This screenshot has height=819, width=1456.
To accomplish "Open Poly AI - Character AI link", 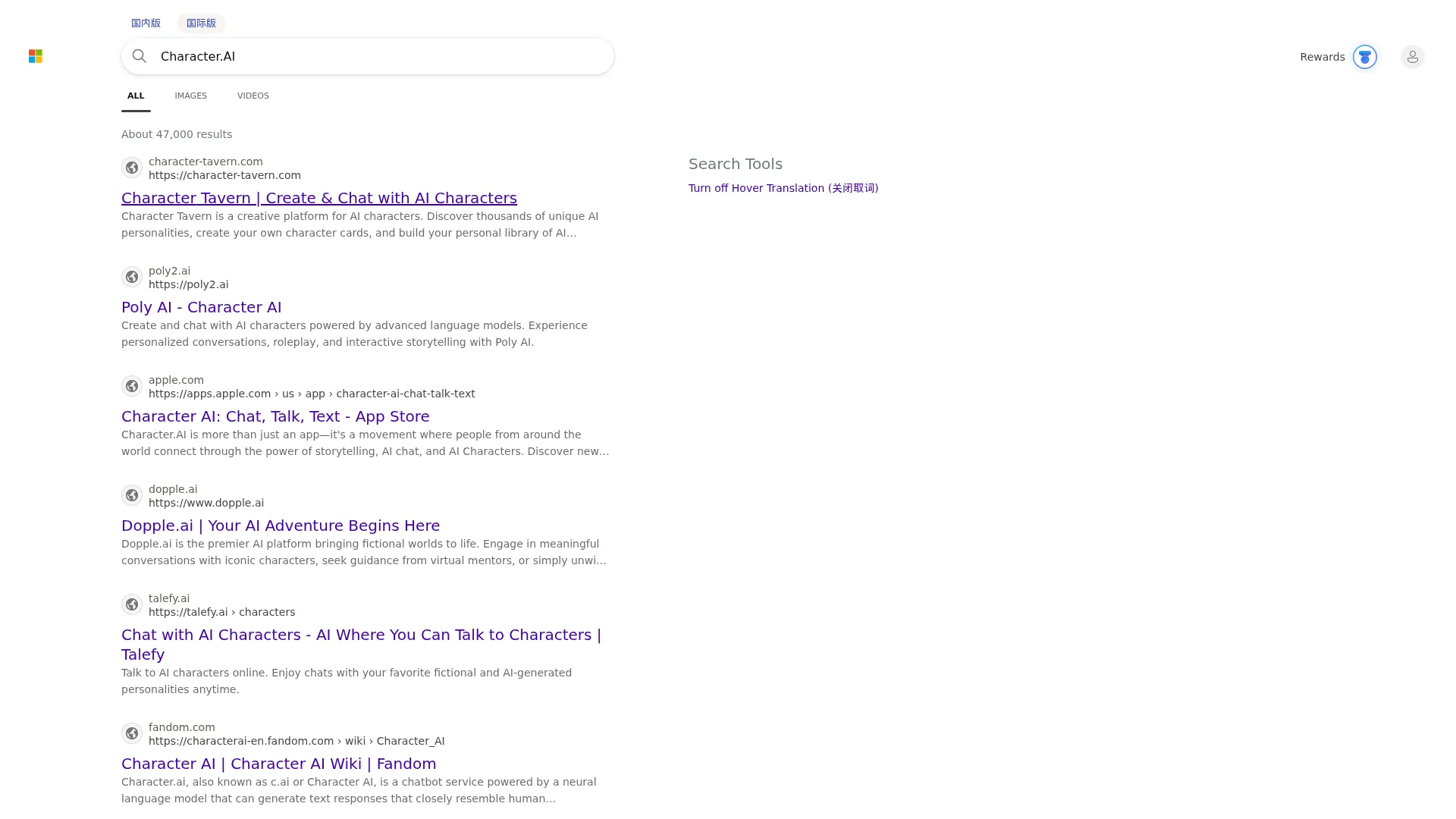I will tap(202, 307).
